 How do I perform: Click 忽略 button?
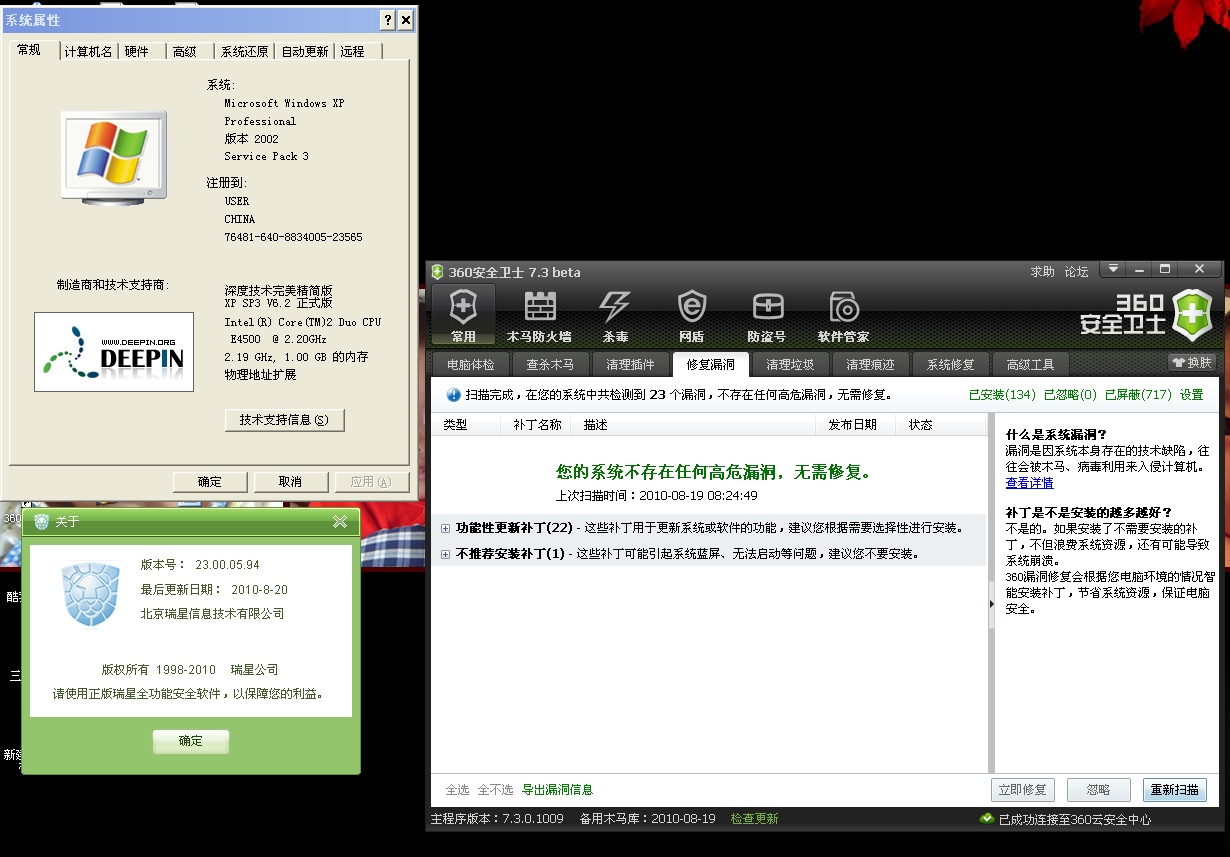[1098, 790]
